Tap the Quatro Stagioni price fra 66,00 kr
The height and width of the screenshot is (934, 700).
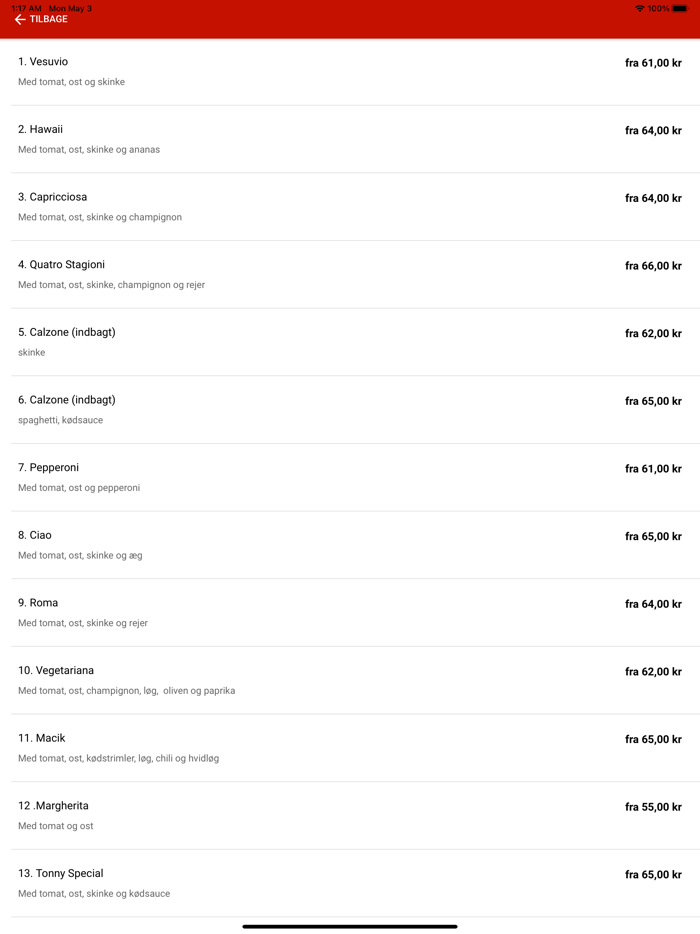click(653, 266)
